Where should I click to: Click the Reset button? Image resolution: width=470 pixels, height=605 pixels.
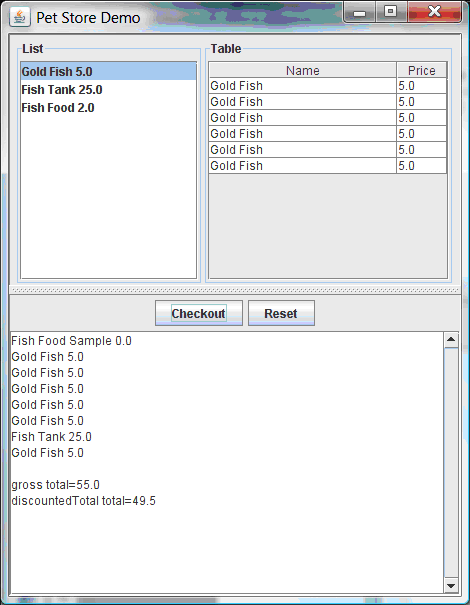[281, 313]
